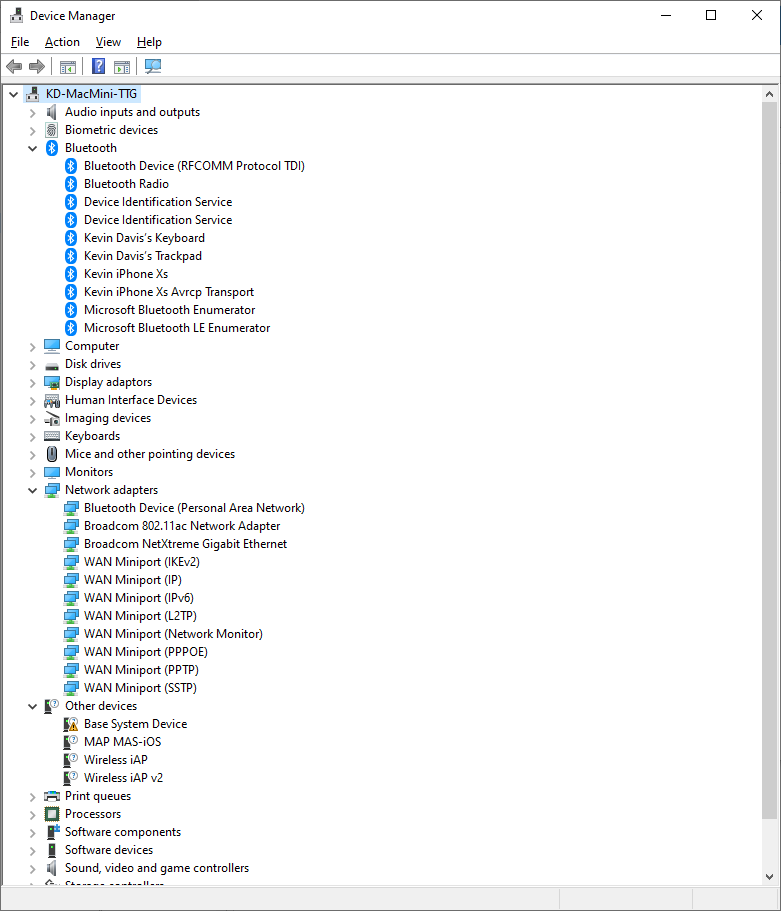Image resolution: width=781 pixels, height=911 pixels.
Task: Open the File menu
Action: pyautogui.click(x=20, y=42)
